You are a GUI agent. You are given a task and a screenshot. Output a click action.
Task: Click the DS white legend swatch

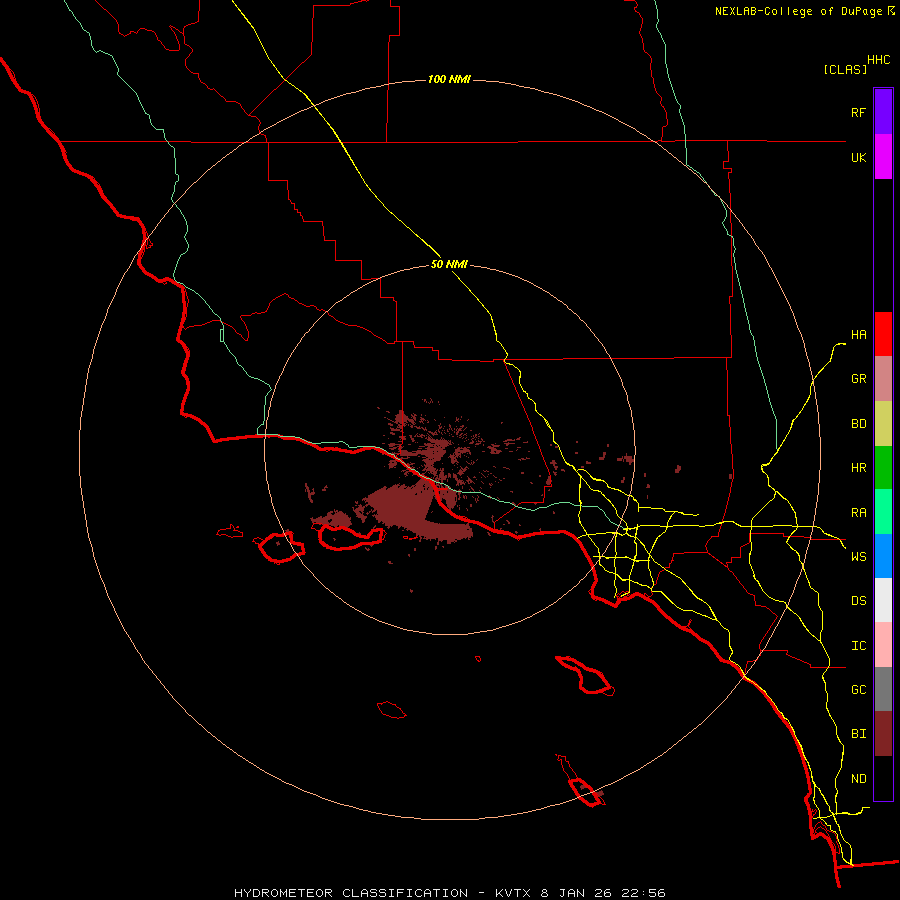[x=883, y=600]
